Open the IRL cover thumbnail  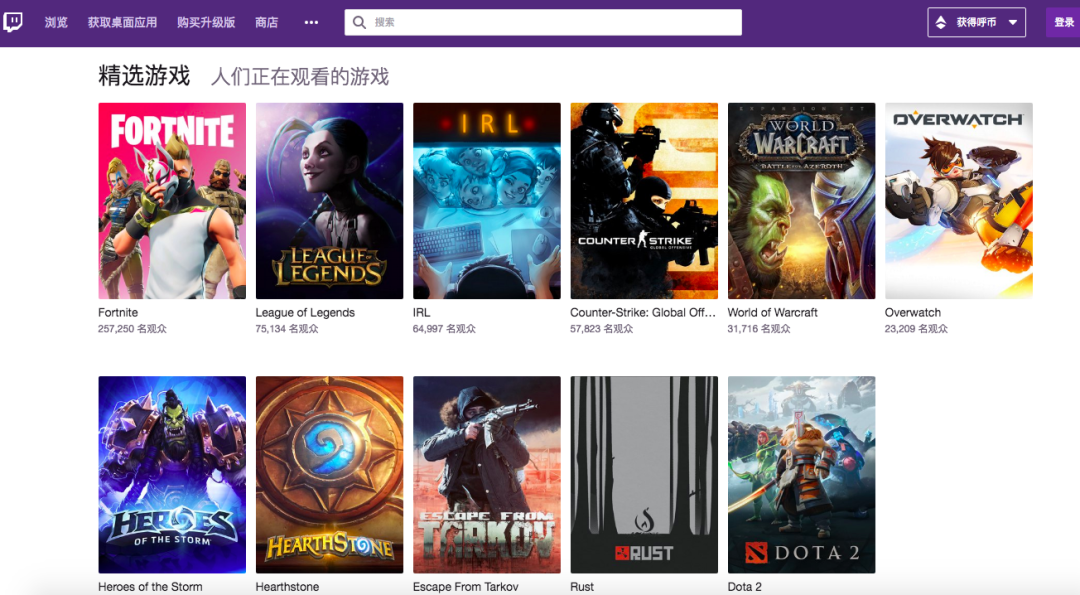point(487,200)
